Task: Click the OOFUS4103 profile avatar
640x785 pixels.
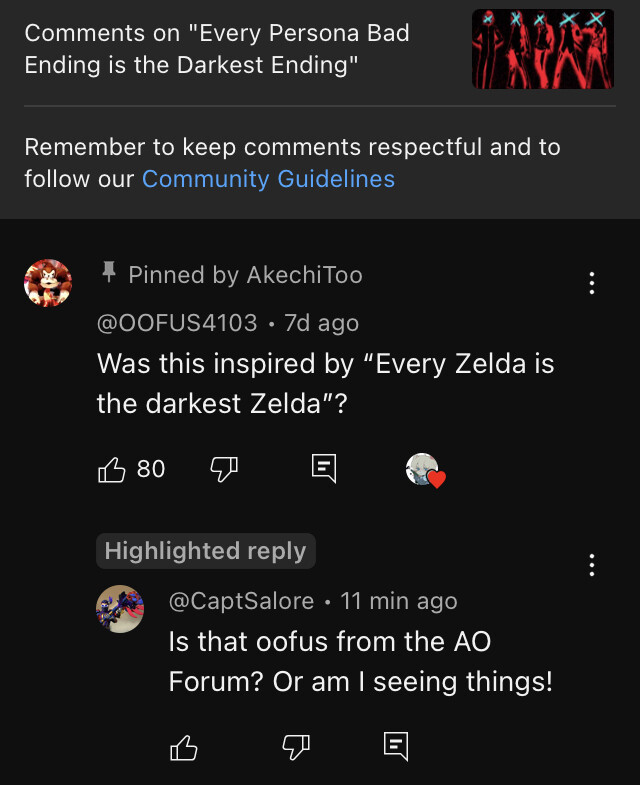Action: point(48,283)
